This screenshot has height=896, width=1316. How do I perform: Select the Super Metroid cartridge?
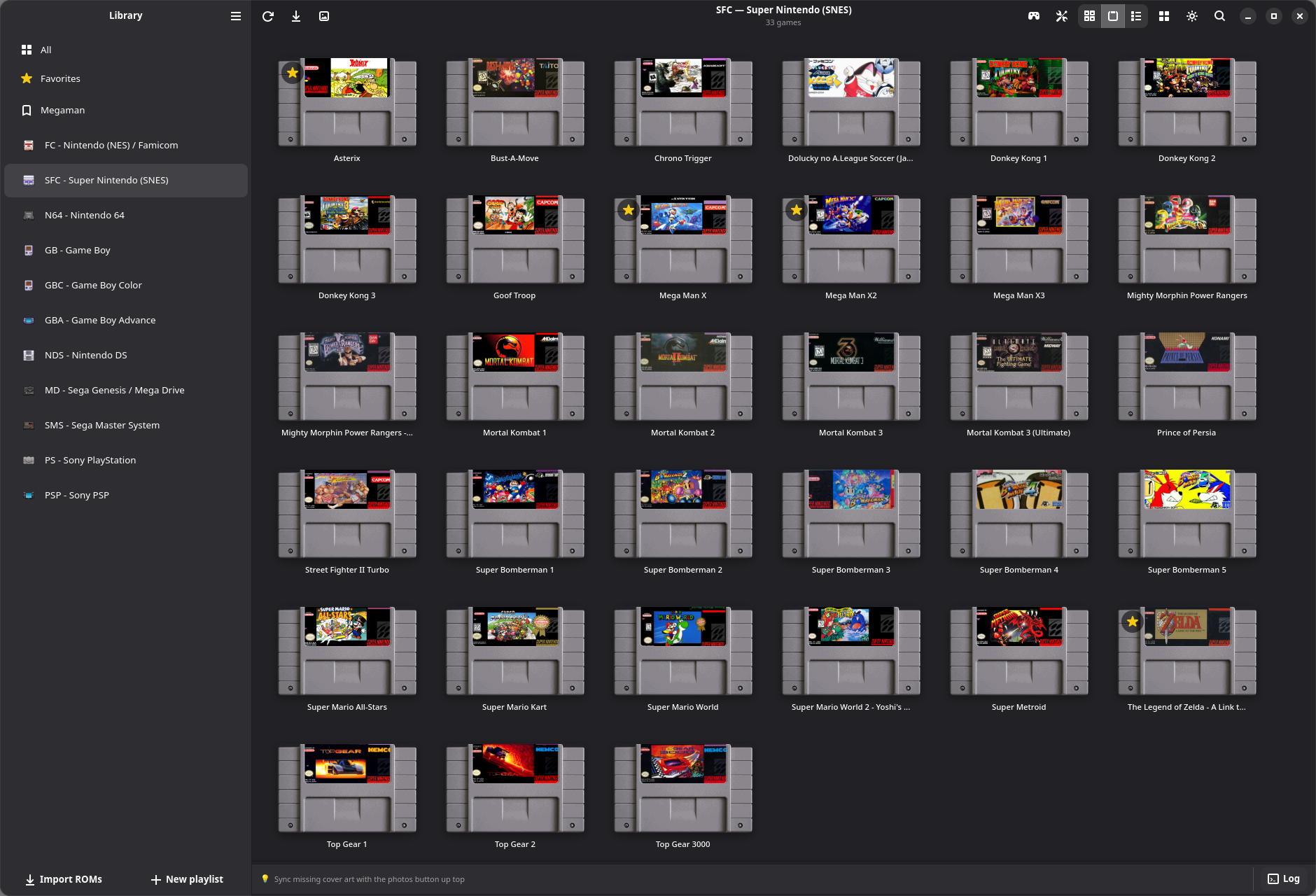[1019, 651]
